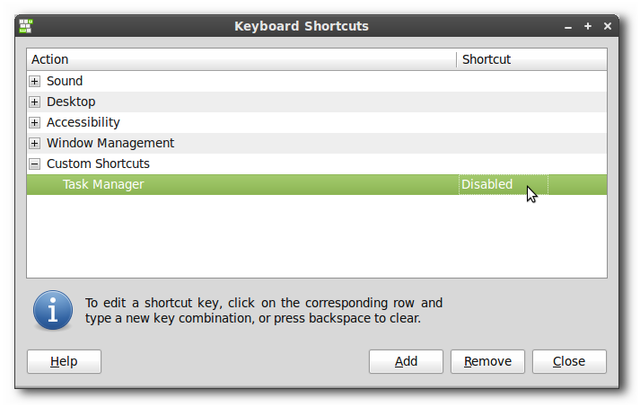640x407 pixels.
Task: Expand the Accessibility category
Action: 35,122
